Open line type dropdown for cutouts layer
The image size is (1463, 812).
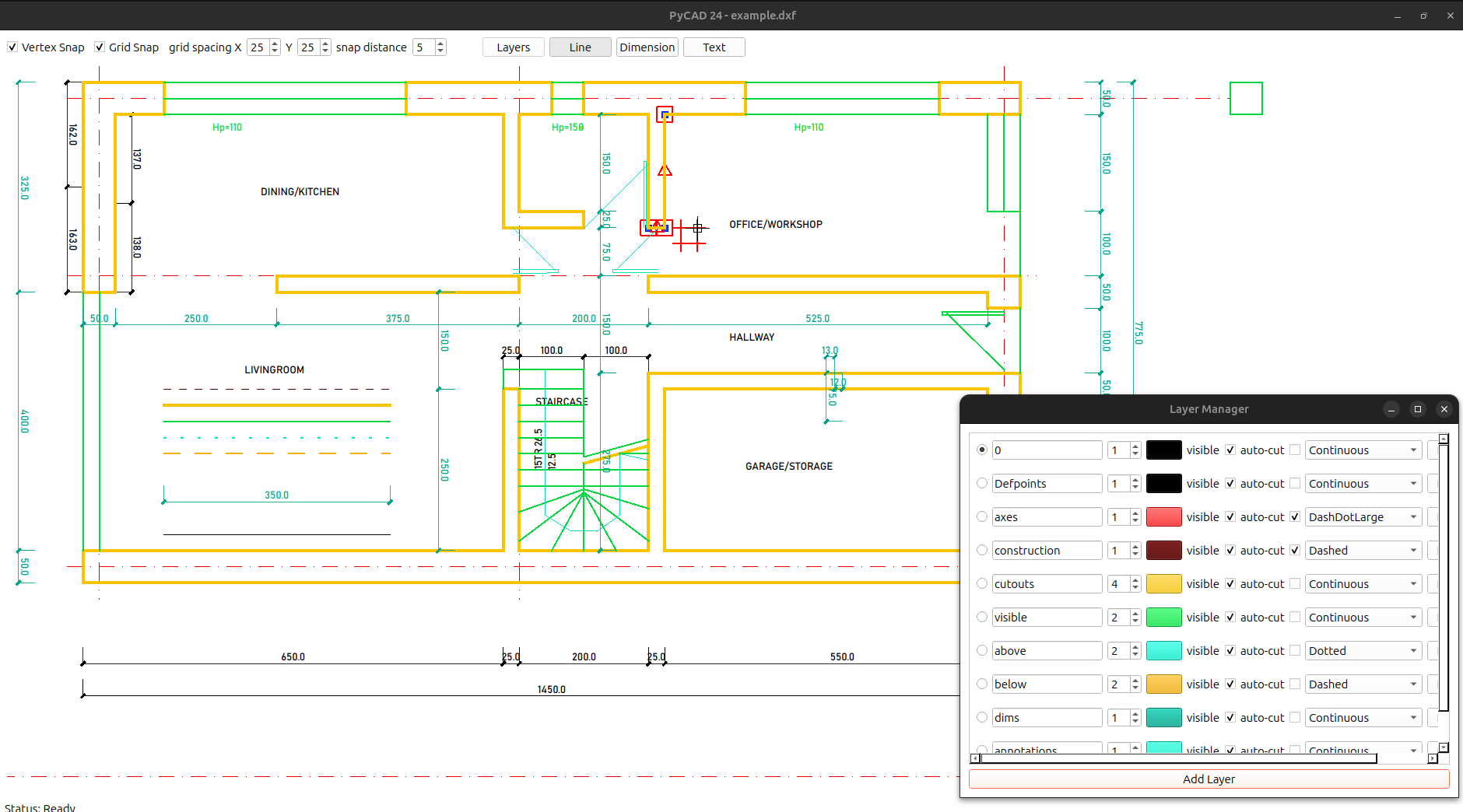coord(1363,583)
